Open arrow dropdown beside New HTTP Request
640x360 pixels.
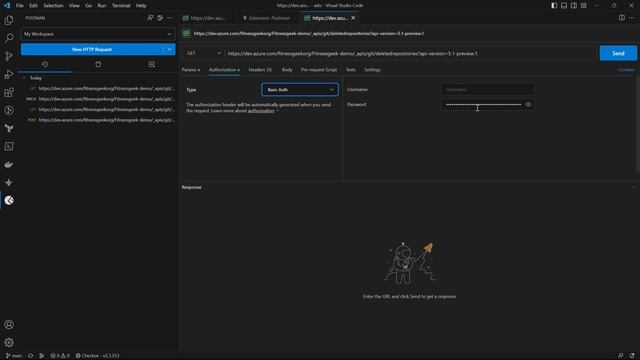pos(169,49)
